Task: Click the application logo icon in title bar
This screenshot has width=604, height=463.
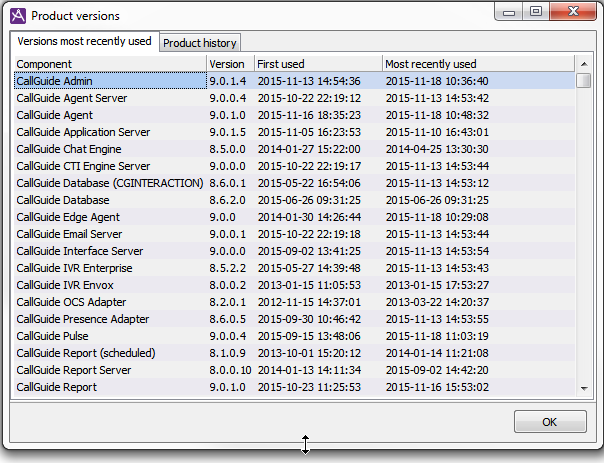Action: click(18, 15)
